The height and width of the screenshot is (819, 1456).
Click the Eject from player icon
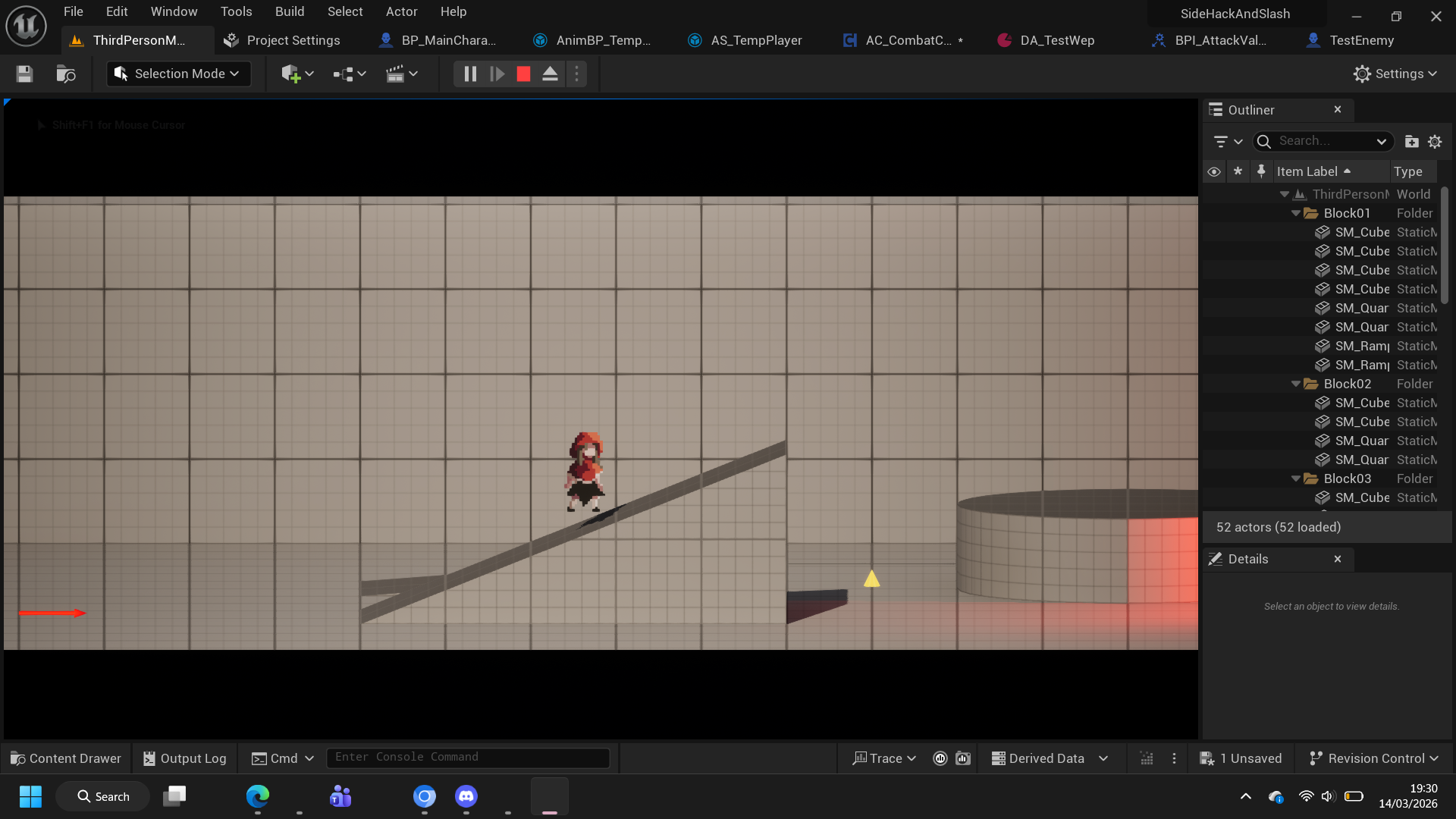point(550,74)
